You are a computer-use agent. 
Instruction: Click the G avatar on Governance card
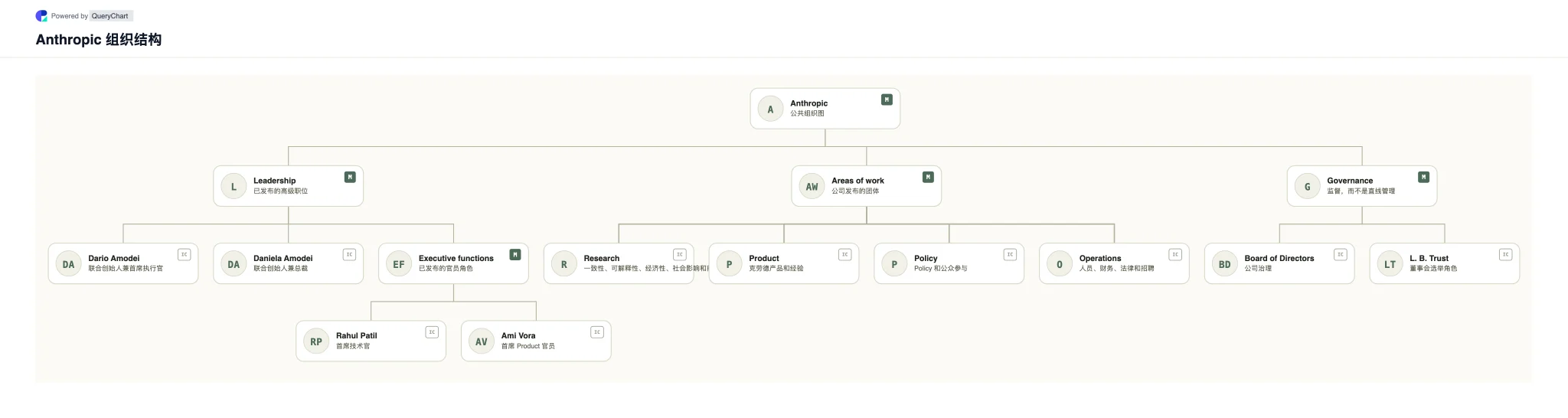click(x=1307, y=187)
